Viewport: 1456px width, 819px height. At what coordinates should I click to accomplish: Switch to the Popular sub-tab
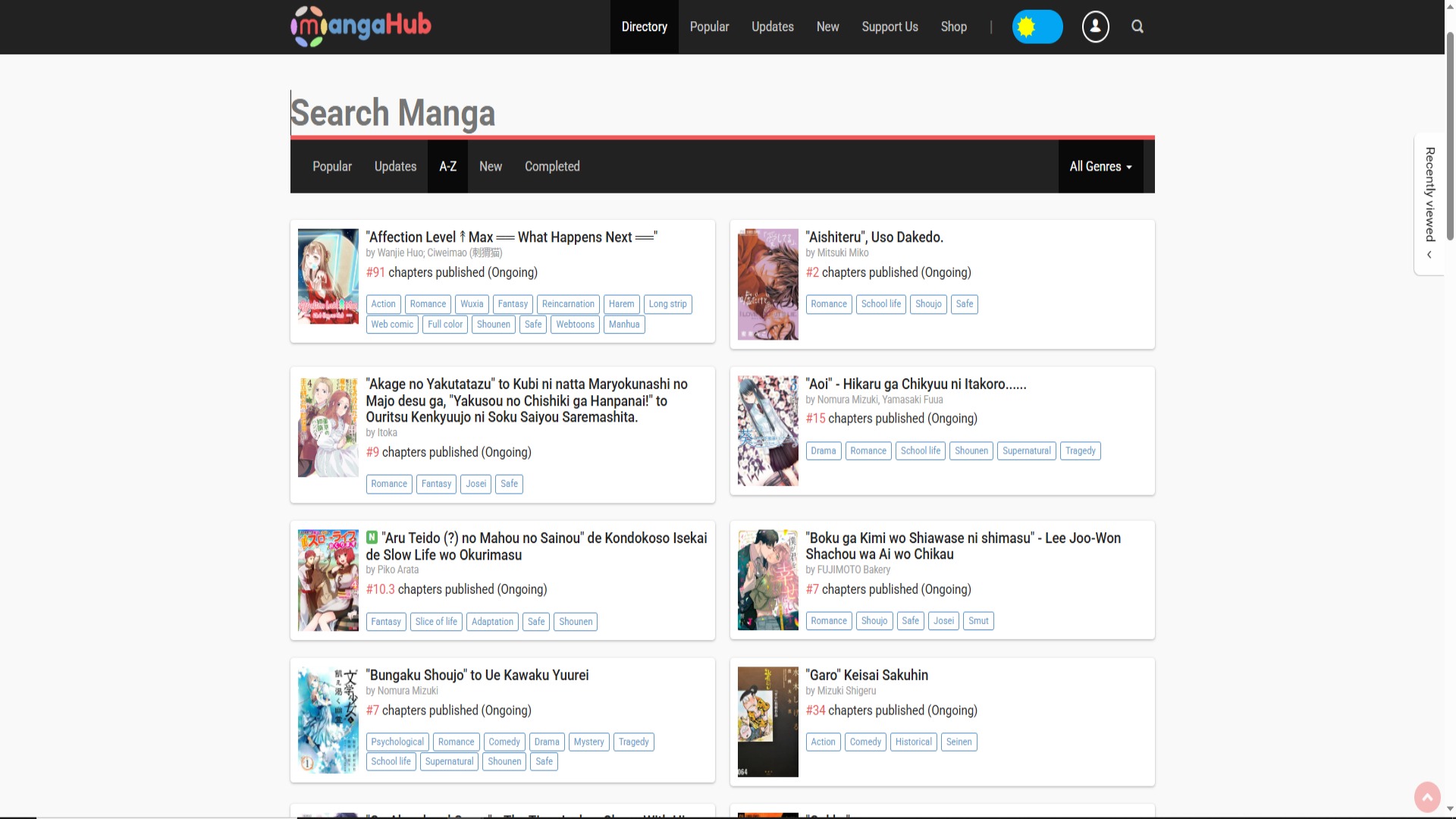(331, 166)
